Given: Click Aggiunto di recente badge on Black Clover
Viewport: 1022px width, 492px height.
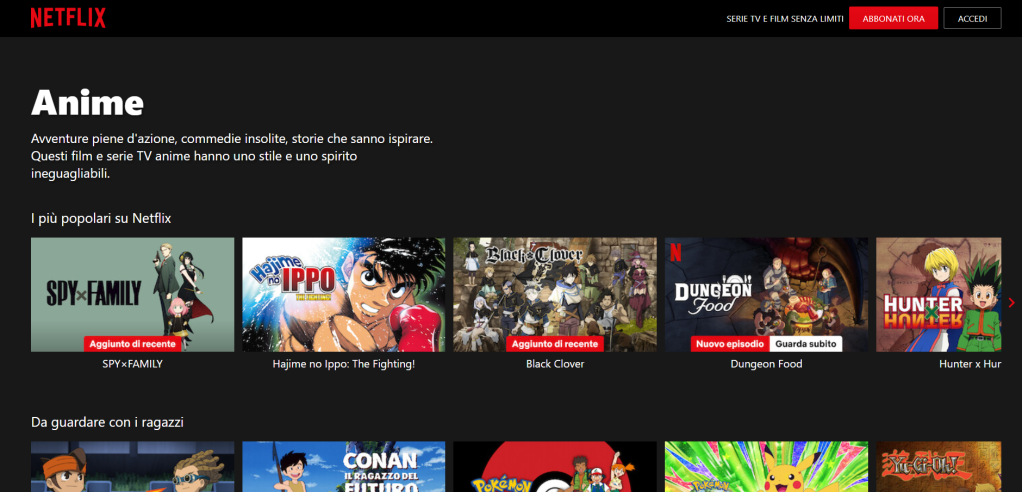Looking at the screenshot, I should 555,344.
